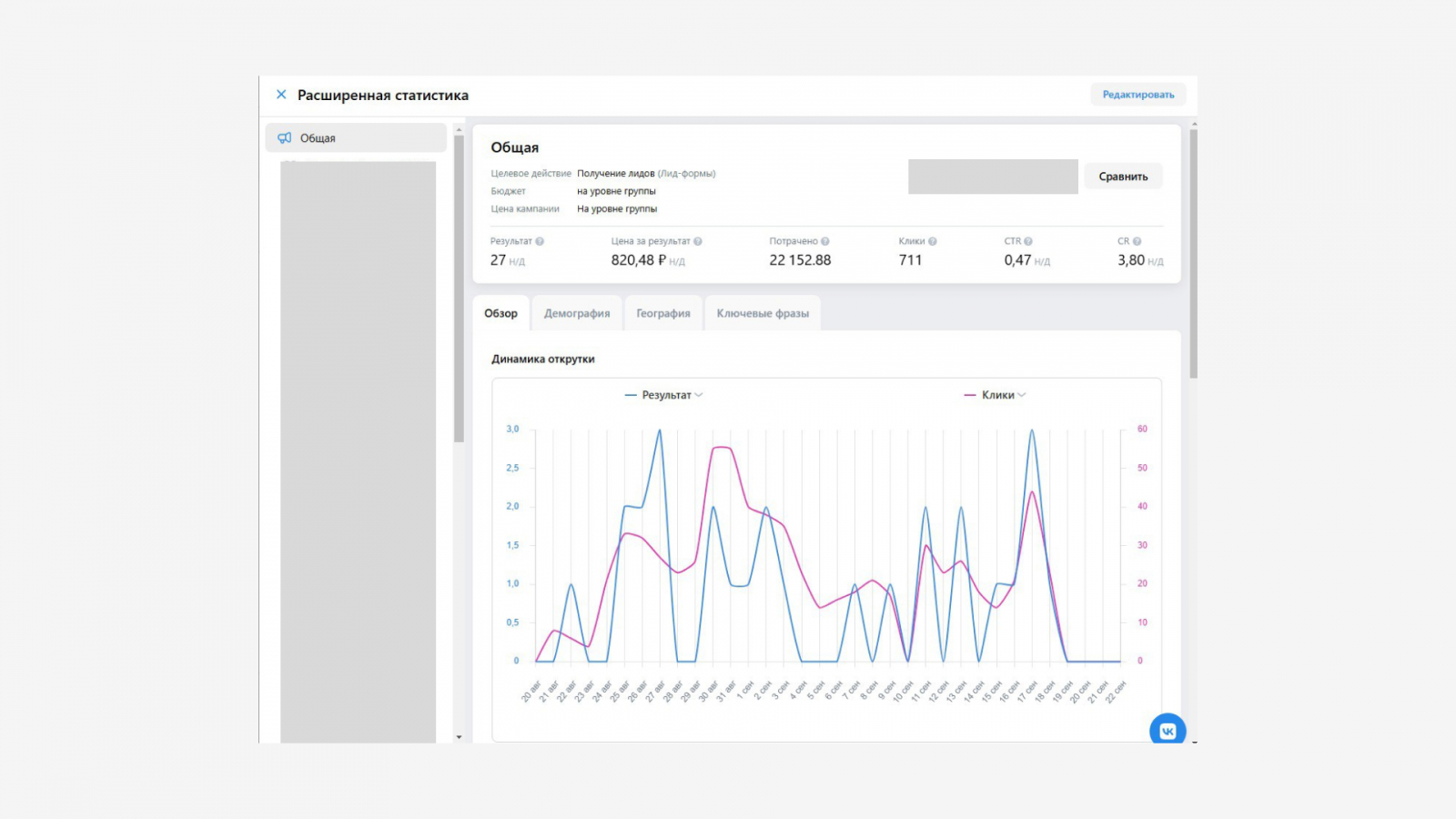Open the VK chat bubble icon
The width and height of the screenshot is (1456, 819).
coord(1168,731)
